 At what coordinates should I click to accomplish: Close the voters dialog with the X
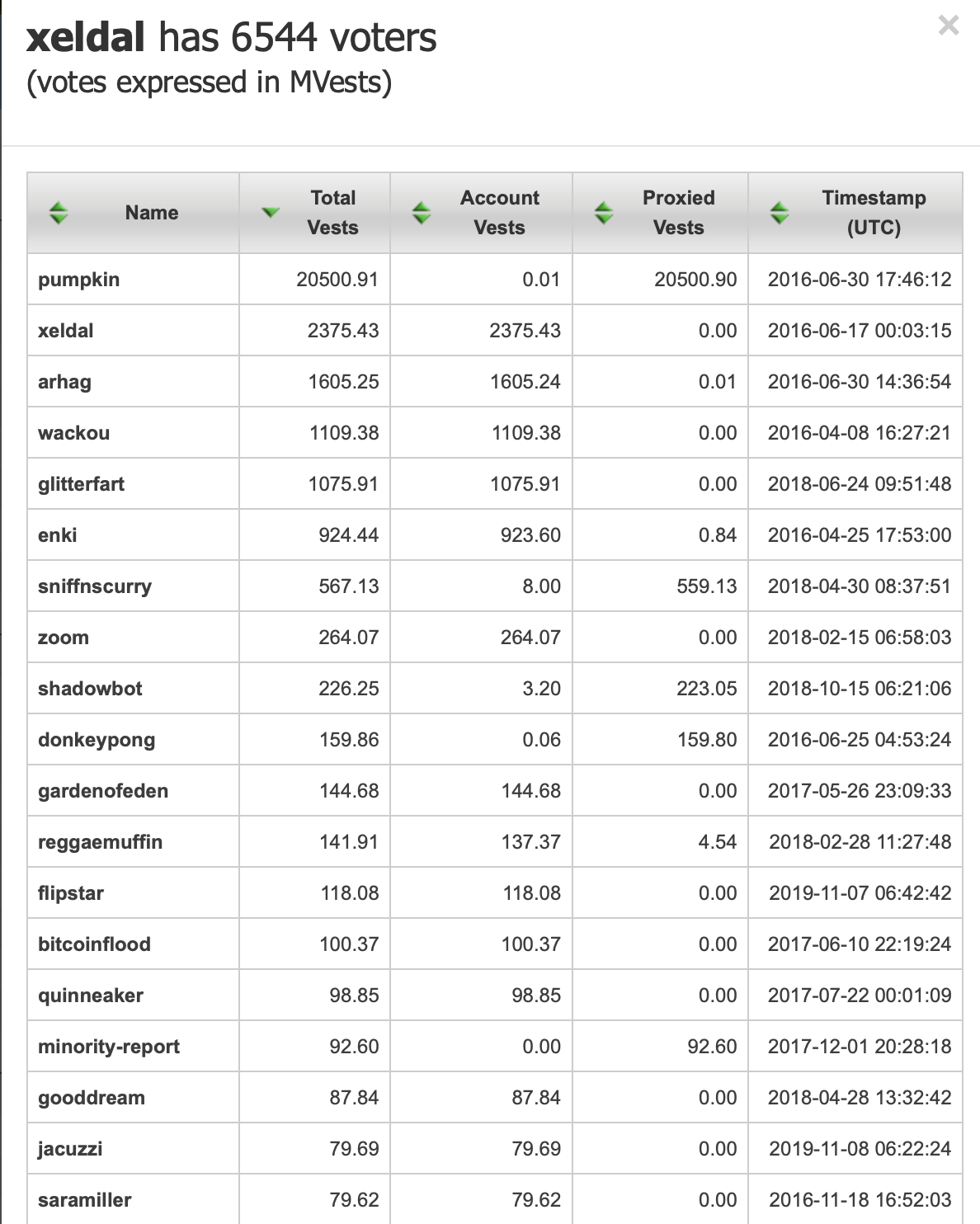click(949, 26)
